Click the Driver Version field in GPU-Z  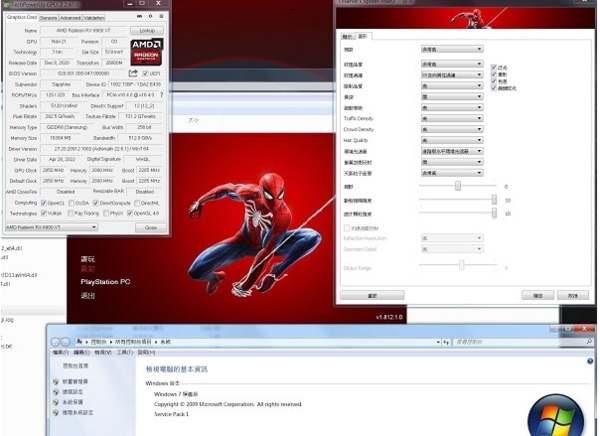102,149
